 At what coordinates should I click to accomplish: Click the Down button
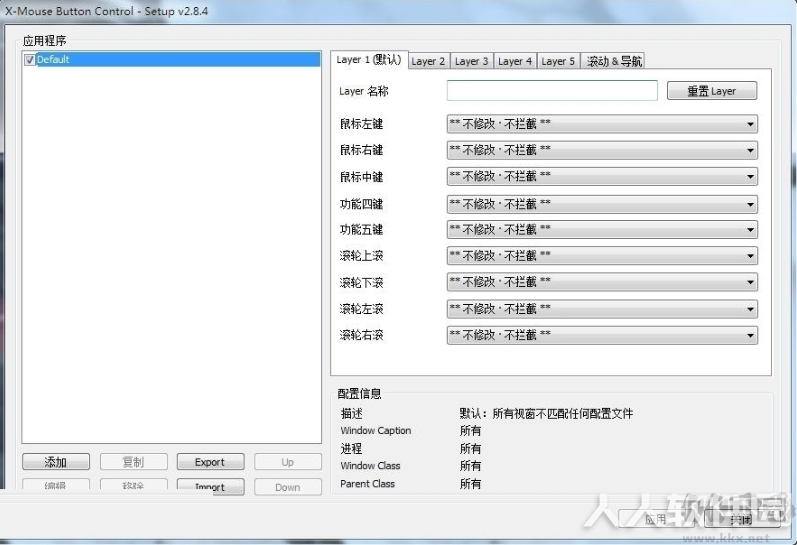tap(288, 486)
